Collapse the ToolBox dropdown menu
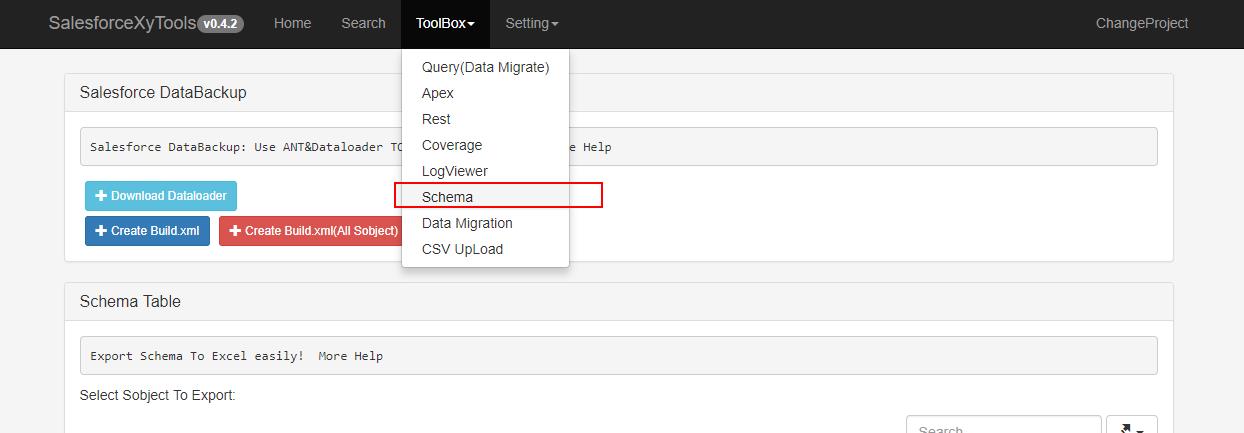1244x433 pixels. point(446,23)
